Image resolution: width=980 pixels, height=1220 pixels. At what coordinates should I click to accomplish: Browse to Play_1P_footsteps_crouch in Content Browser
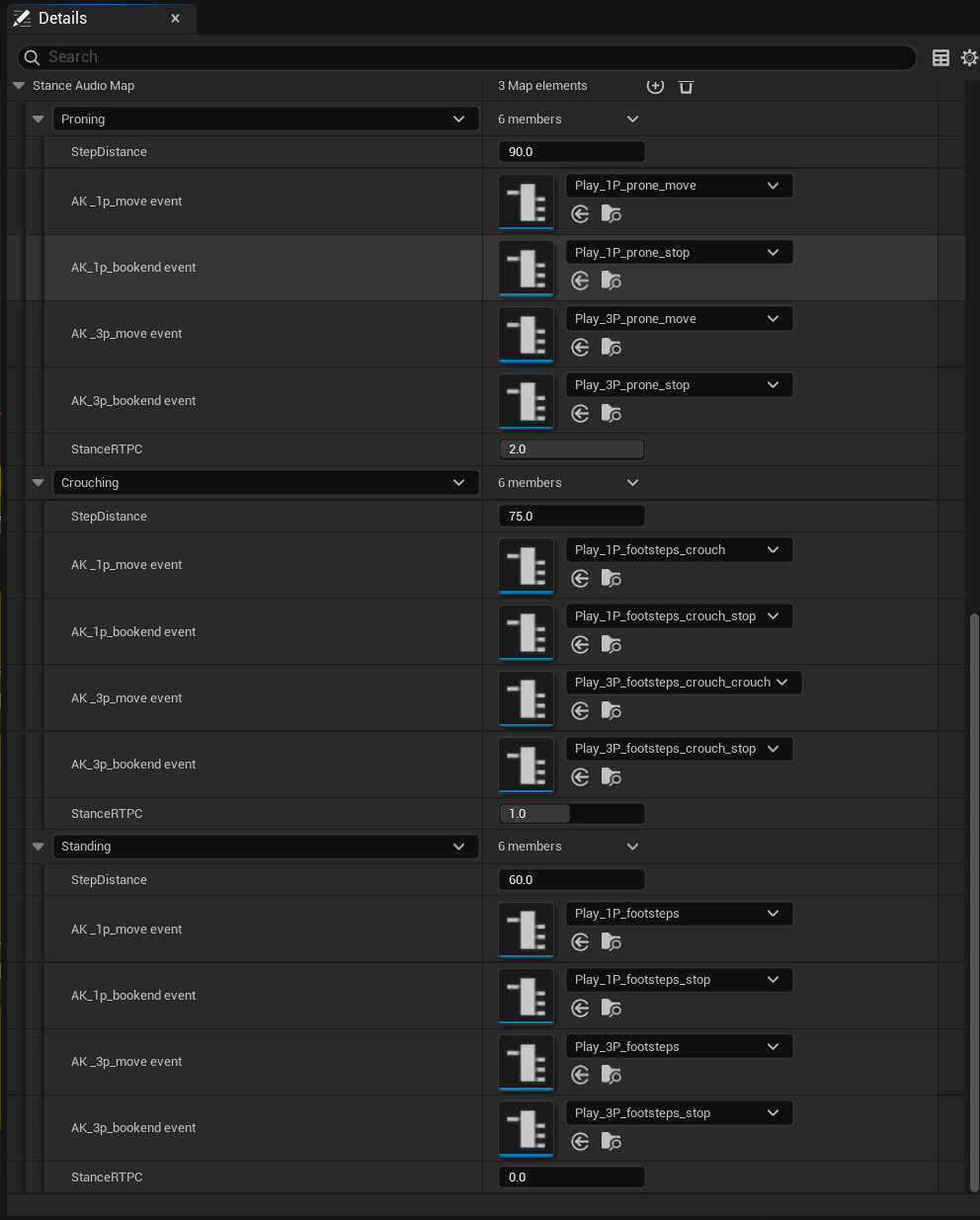point(612,579)
